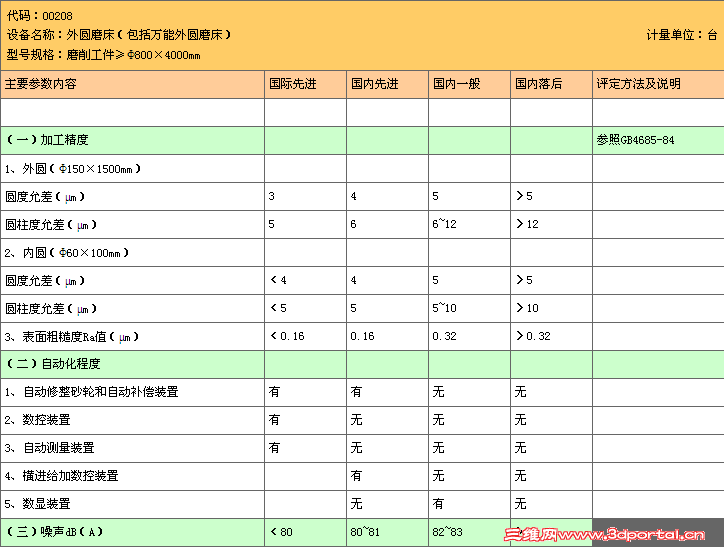This screenshot has width=724, height=548.
Task: Click the 代码：00208 header text
Action: [40, 16]
